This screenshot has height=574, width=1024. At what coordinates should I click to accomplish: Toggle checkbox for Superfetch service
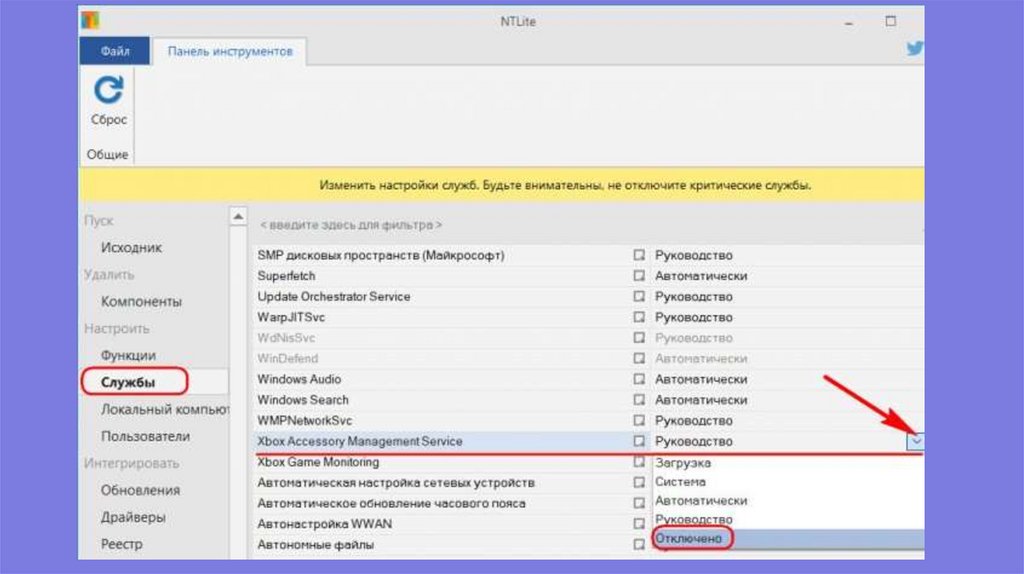639,276
